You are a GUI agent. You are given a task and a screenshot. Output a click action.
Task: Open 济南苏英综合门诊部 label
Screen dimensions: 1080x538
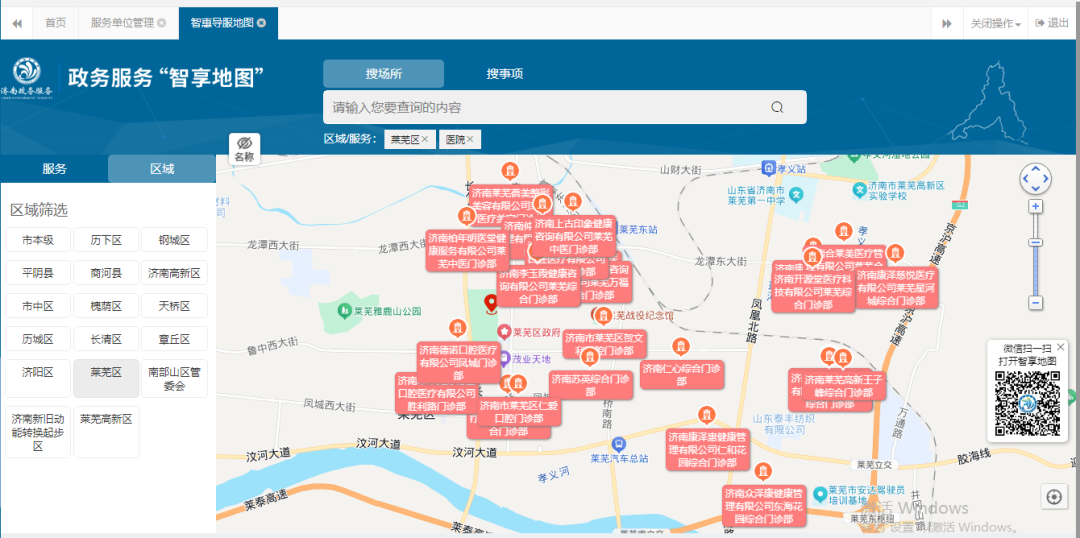pos(591,385)
